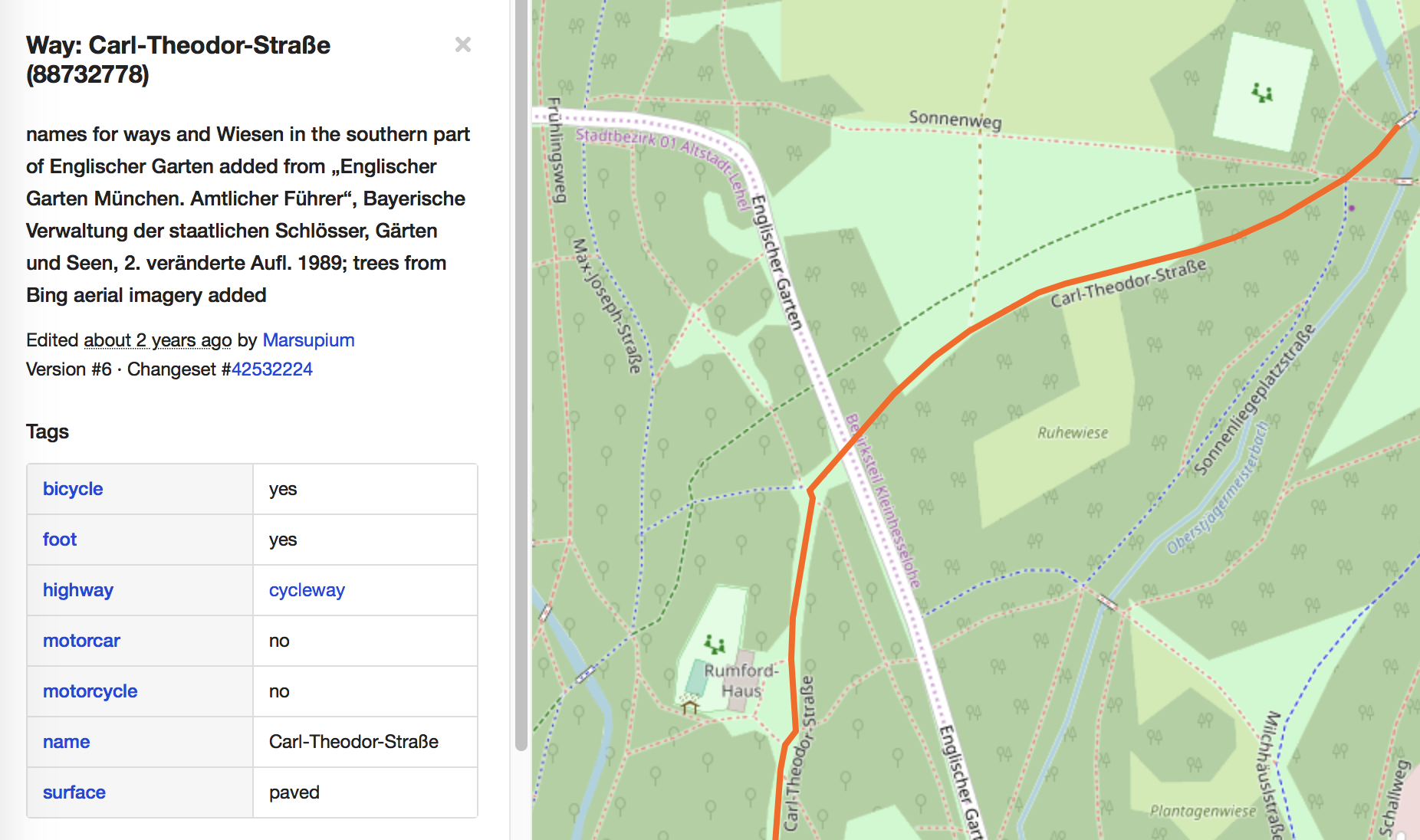Image resolution: width=1420 pixels, height=840 pixels.
Task: Click the green park marker in the clearing top right
Action: click(1261, 92)
